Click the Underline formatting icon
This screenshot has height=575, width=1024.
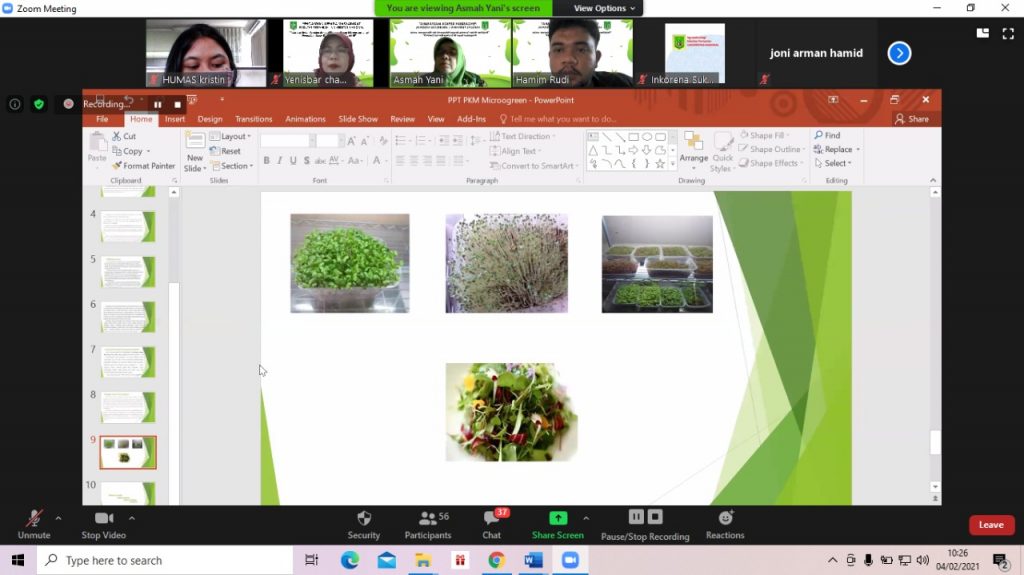293,161
